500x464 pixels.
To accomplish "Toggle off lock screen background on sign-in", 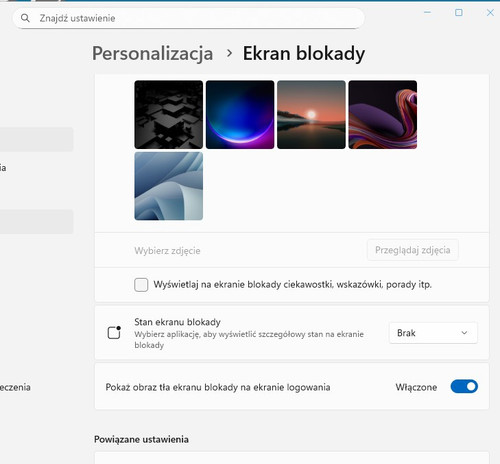I will click(x=464, y=386).
